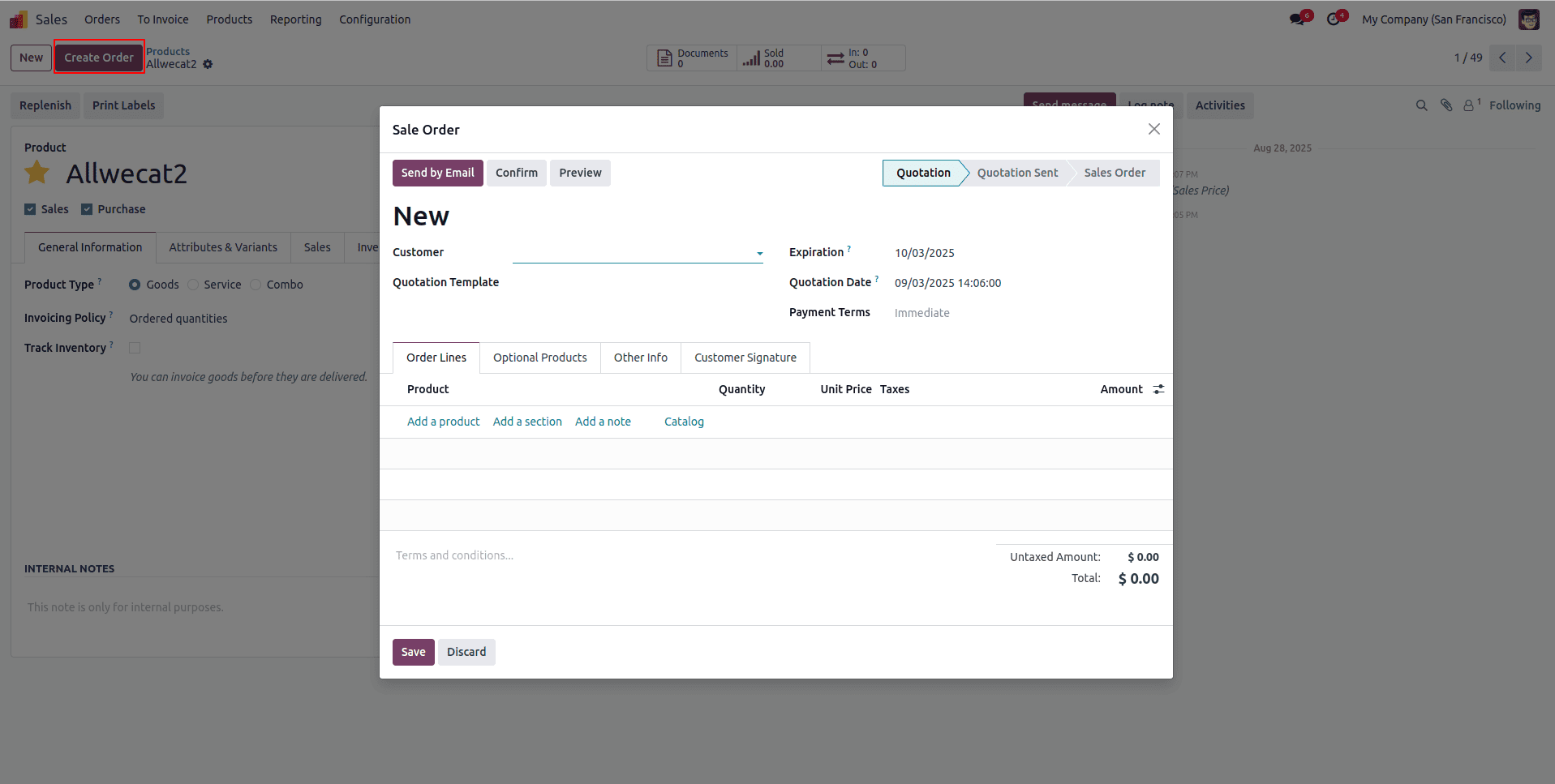This screenshot has width=1555, height=784.
Task: Select the Service product type
Action: pos(193,285)
